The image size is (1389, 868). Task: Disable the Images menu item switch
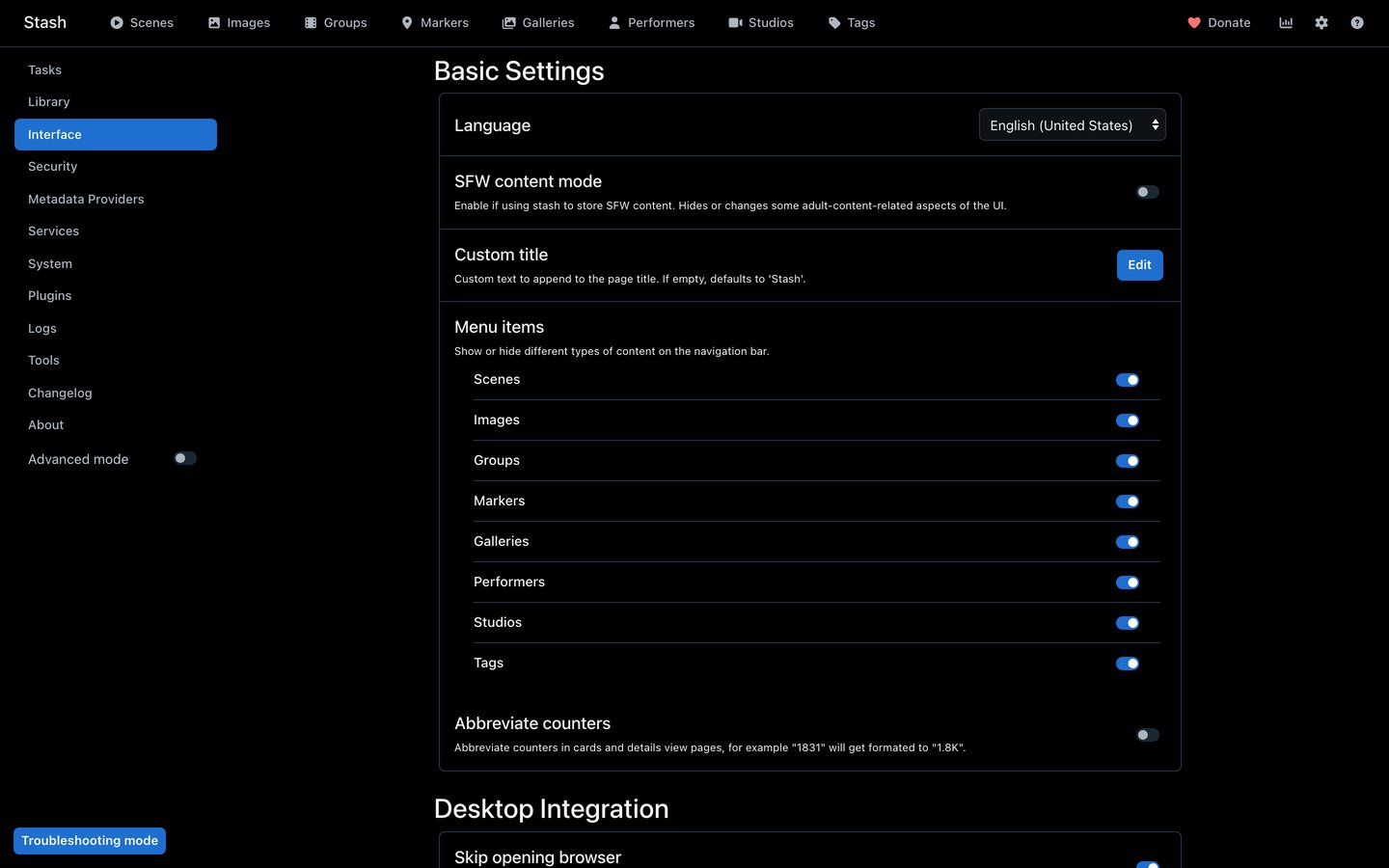1128,420
